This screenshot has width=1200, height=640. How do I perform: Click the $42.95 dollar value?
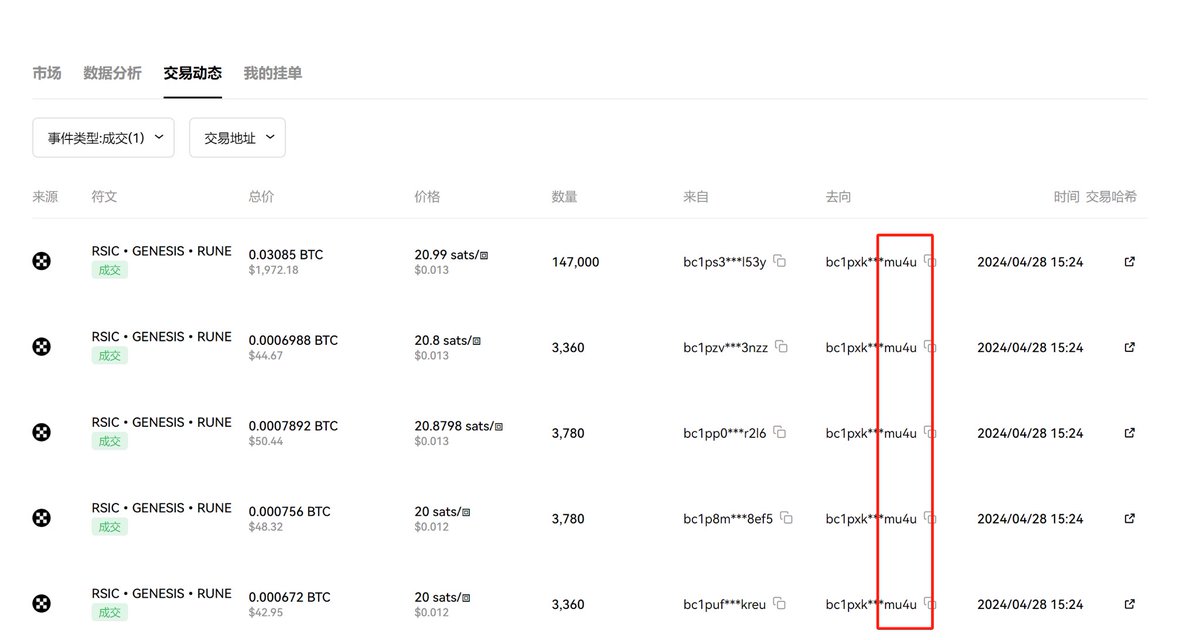pyautogui.click(x=266, y=612)
